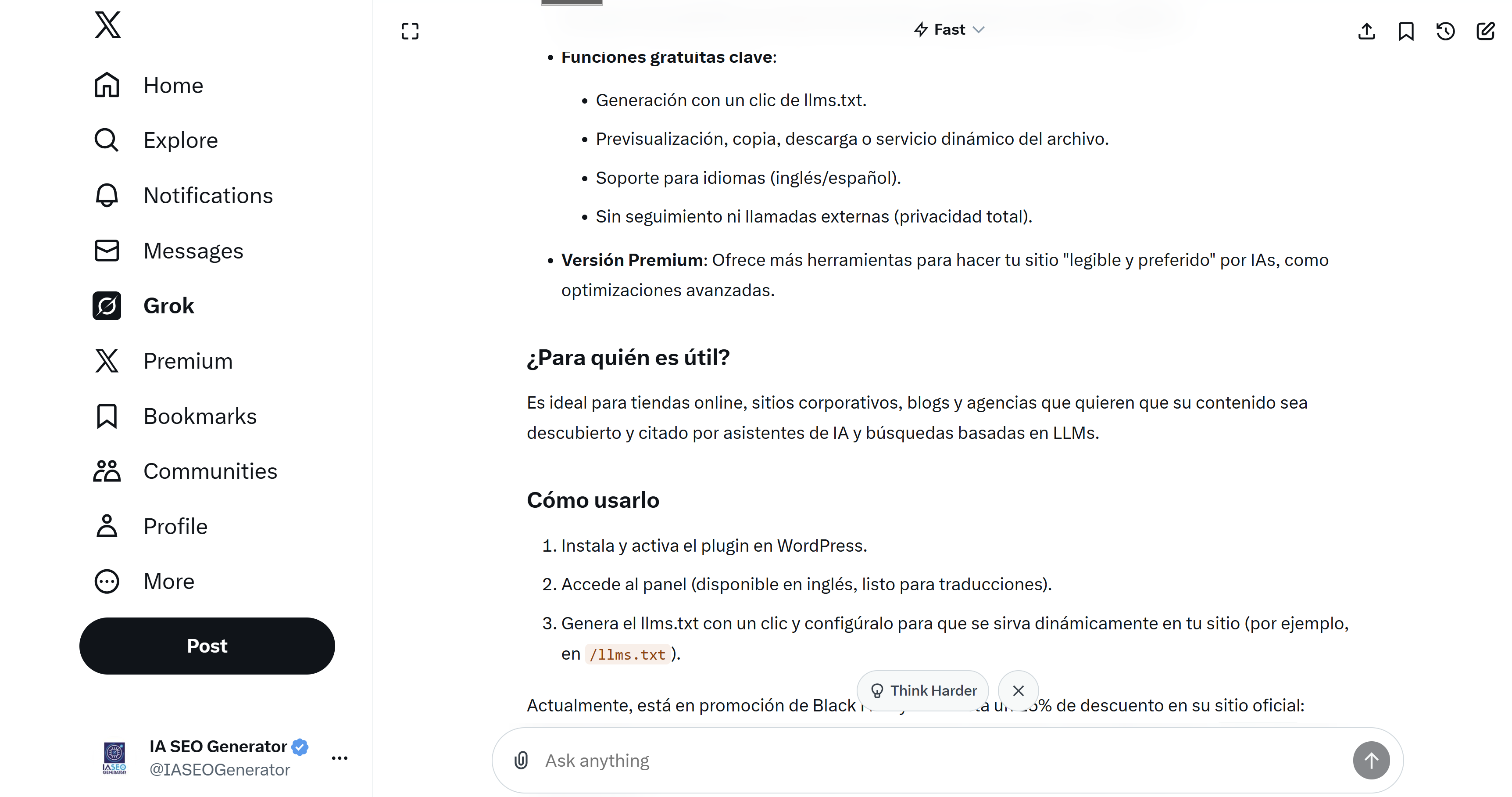Attach a file using the paperclip icon
The height and width of the screenshot is (797, 1512).
pos(521,759)
